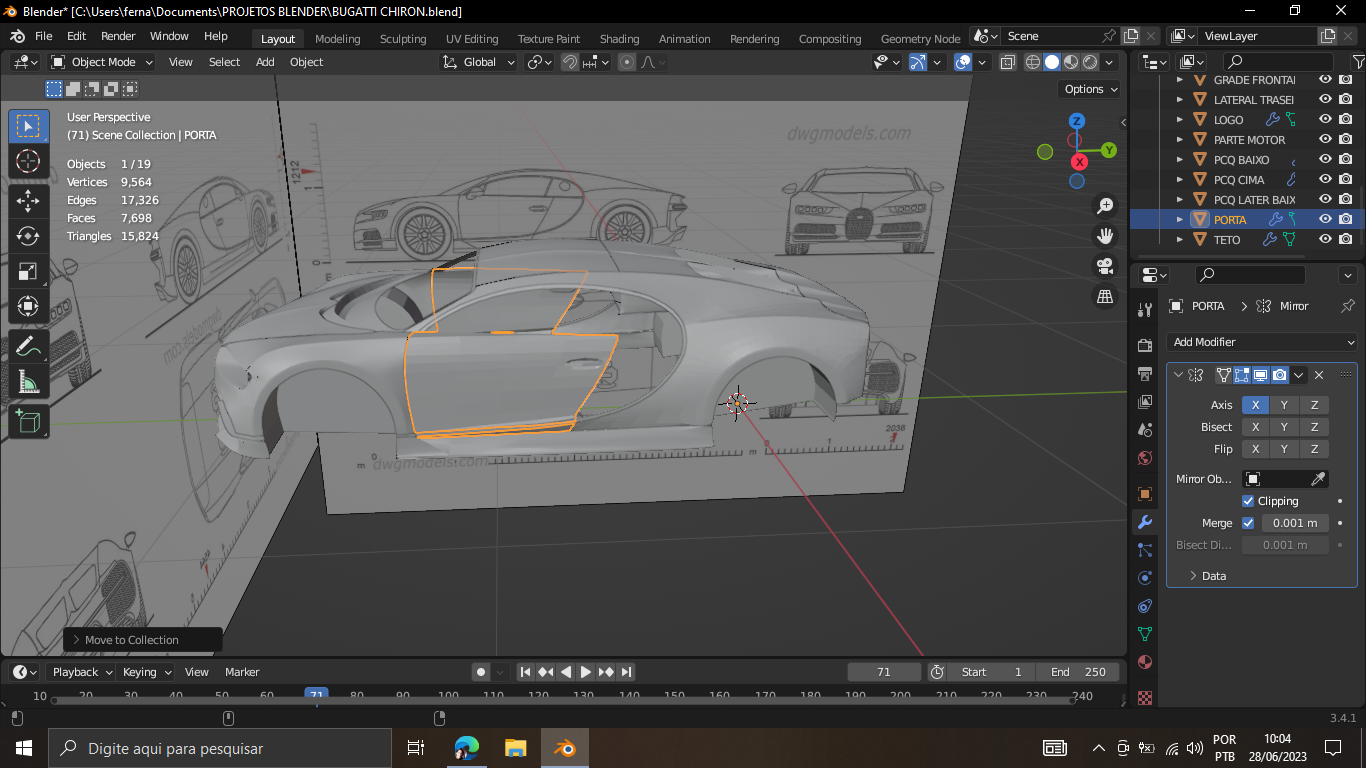The width and height of the screenshot is (1366, 768).
Task: Open the Add Modifier dropdown
Action: click(x=1262, y=342)
